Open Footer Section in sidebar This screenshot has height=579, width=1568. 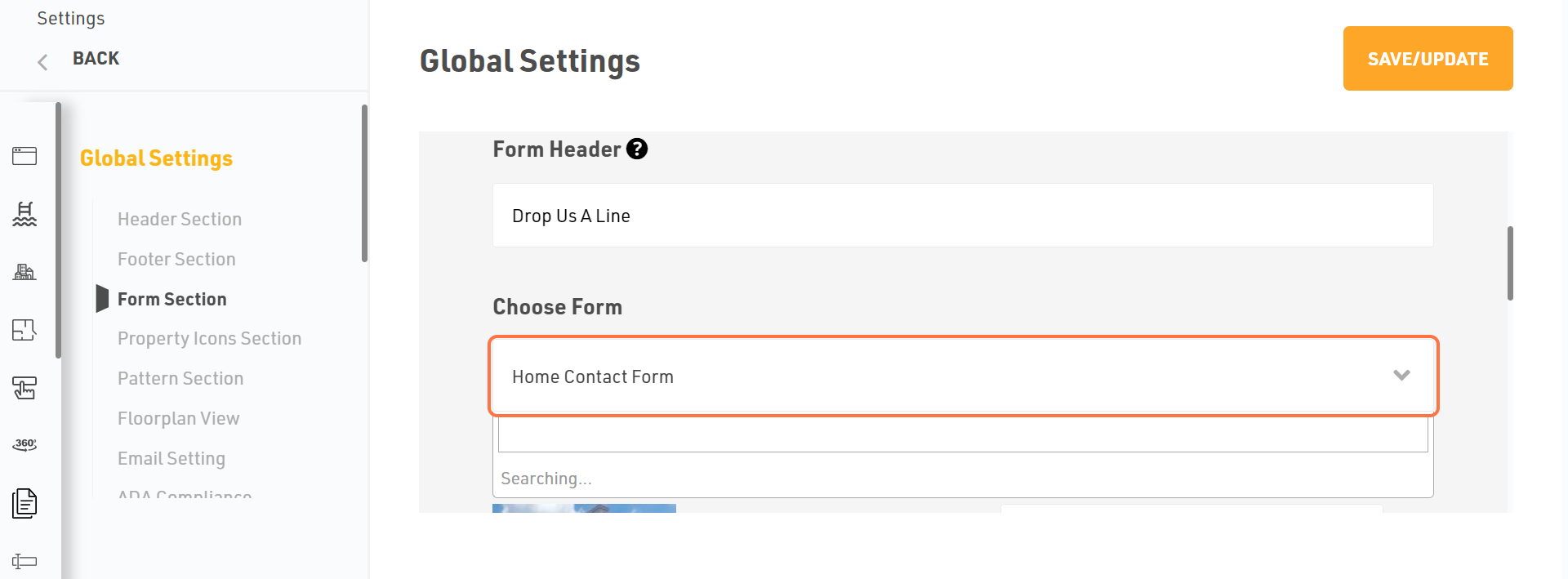coord(176,259)
